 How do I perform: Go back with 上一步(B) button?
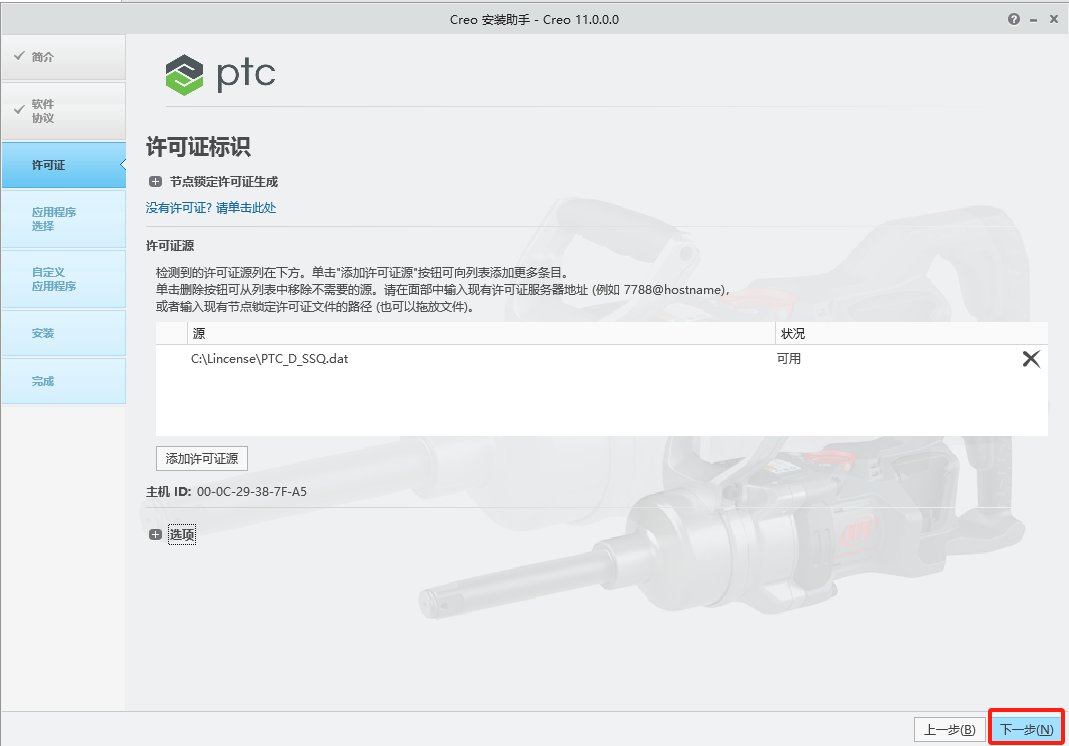pyautogui.click(x=949, y=730)
